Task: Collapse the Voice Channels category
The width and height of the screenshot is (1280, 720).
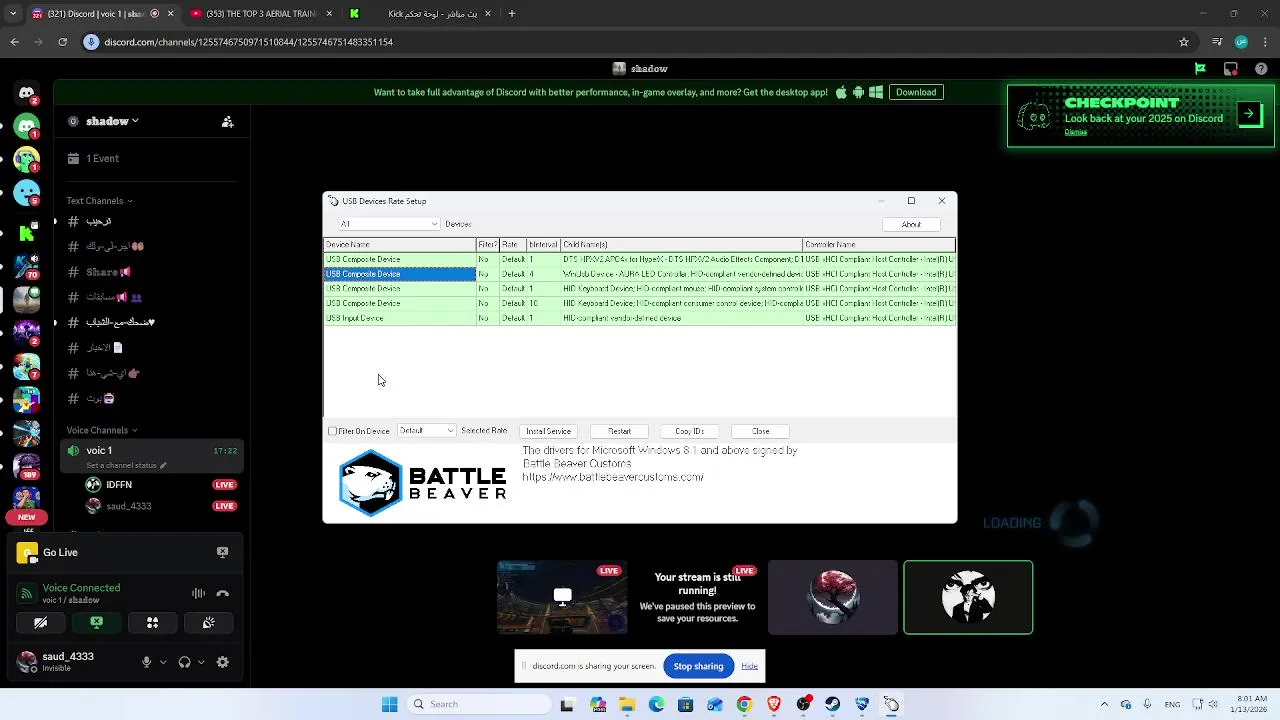Action: pyautogui.click(x=102, y=430)
